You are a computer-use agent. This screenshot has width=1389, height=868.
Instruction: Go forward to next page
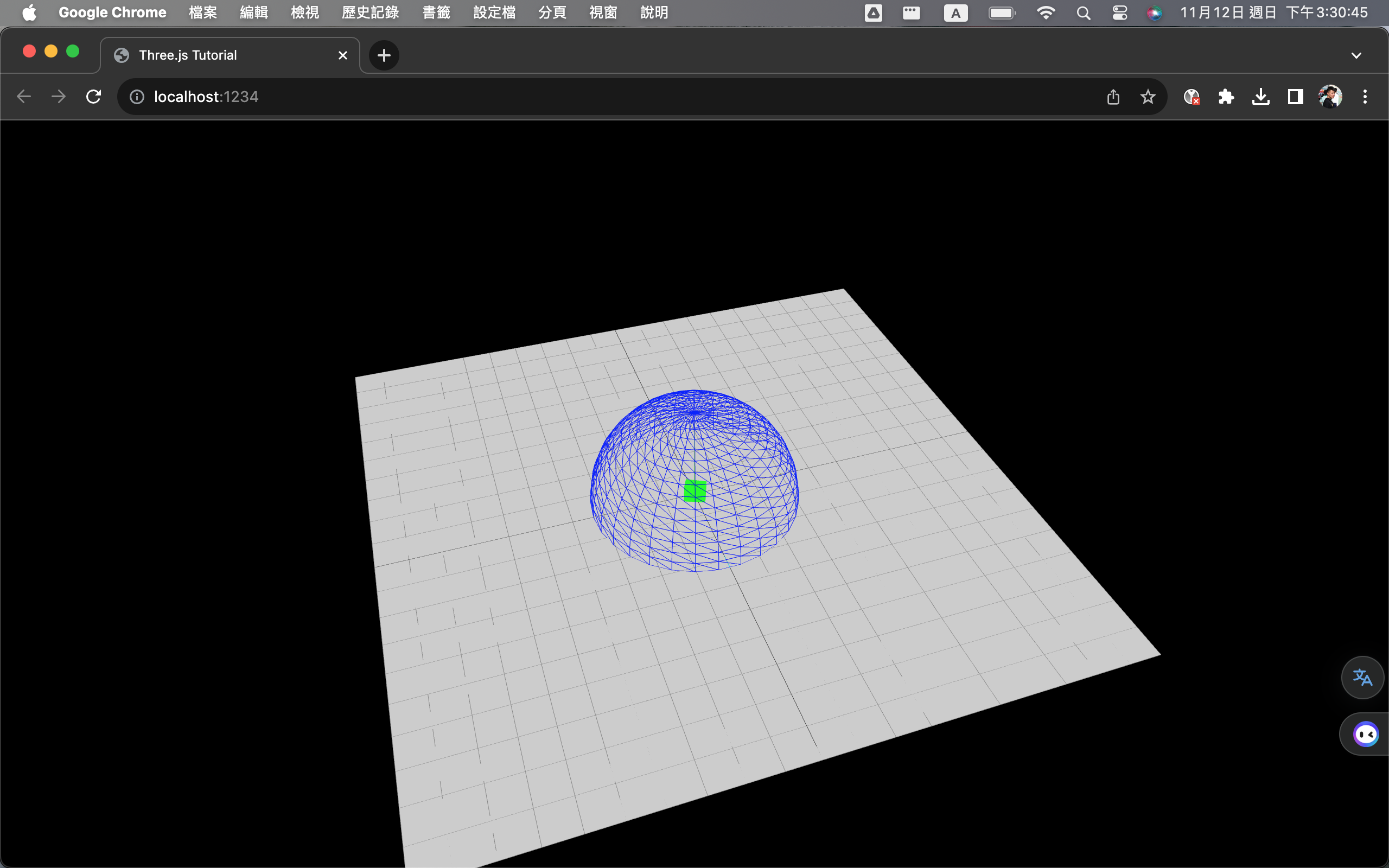59,97
